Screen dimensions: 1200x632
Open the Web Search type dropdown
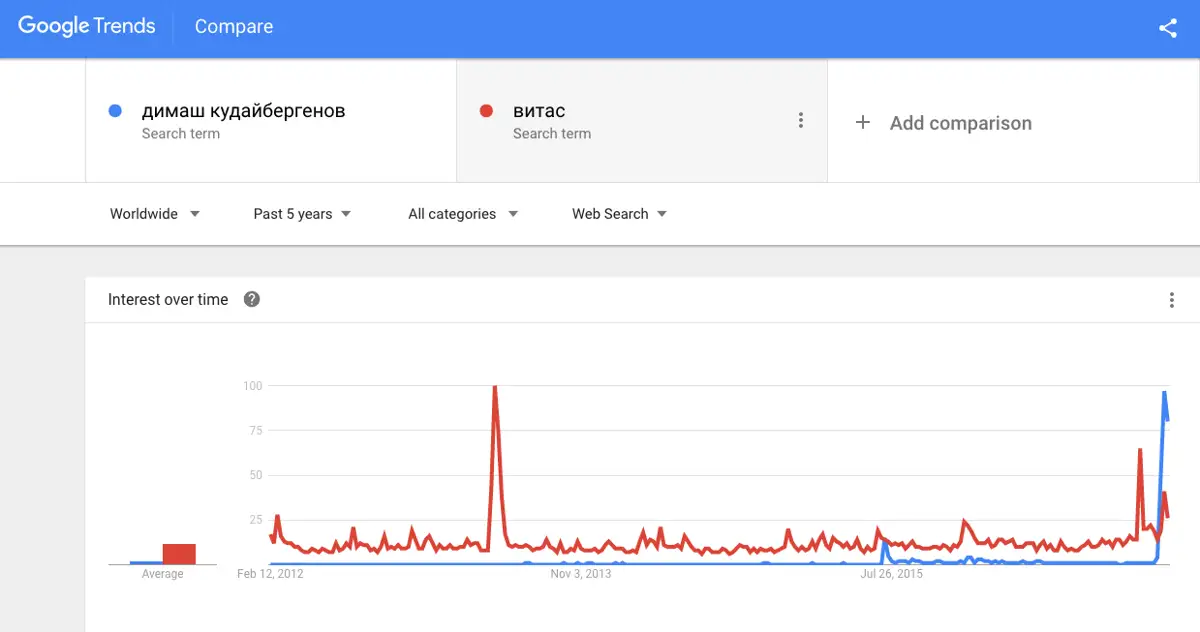(x=620, y=214)
